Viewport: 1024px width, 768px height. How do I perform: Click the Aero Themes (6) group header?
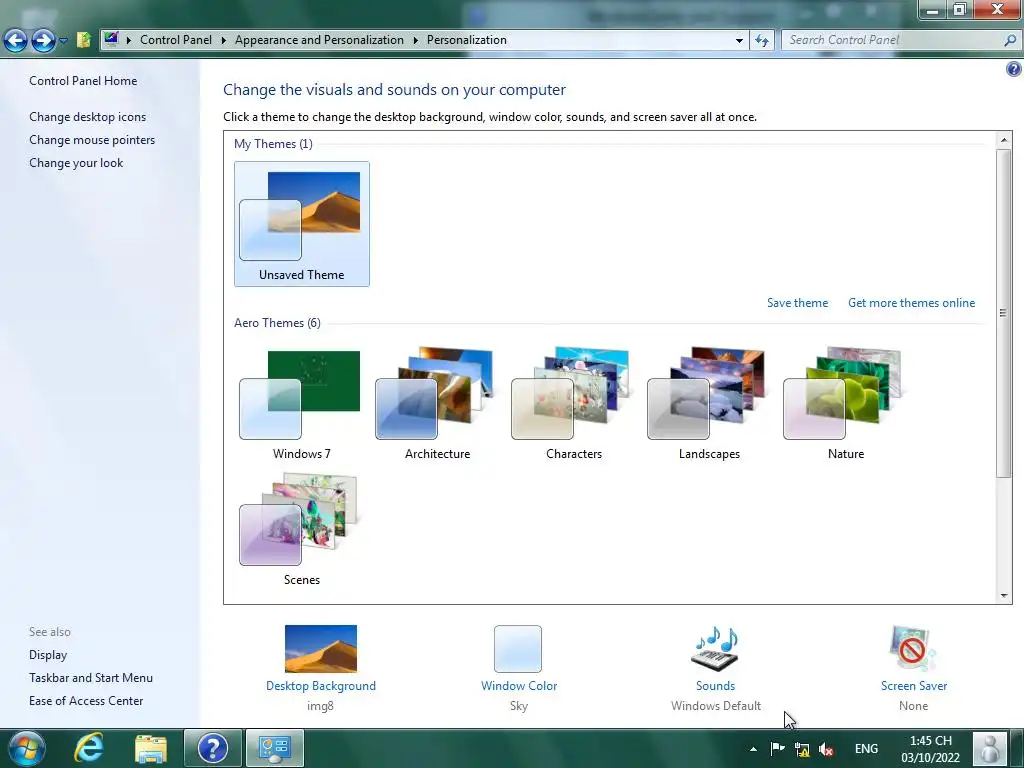coord(277,323)
